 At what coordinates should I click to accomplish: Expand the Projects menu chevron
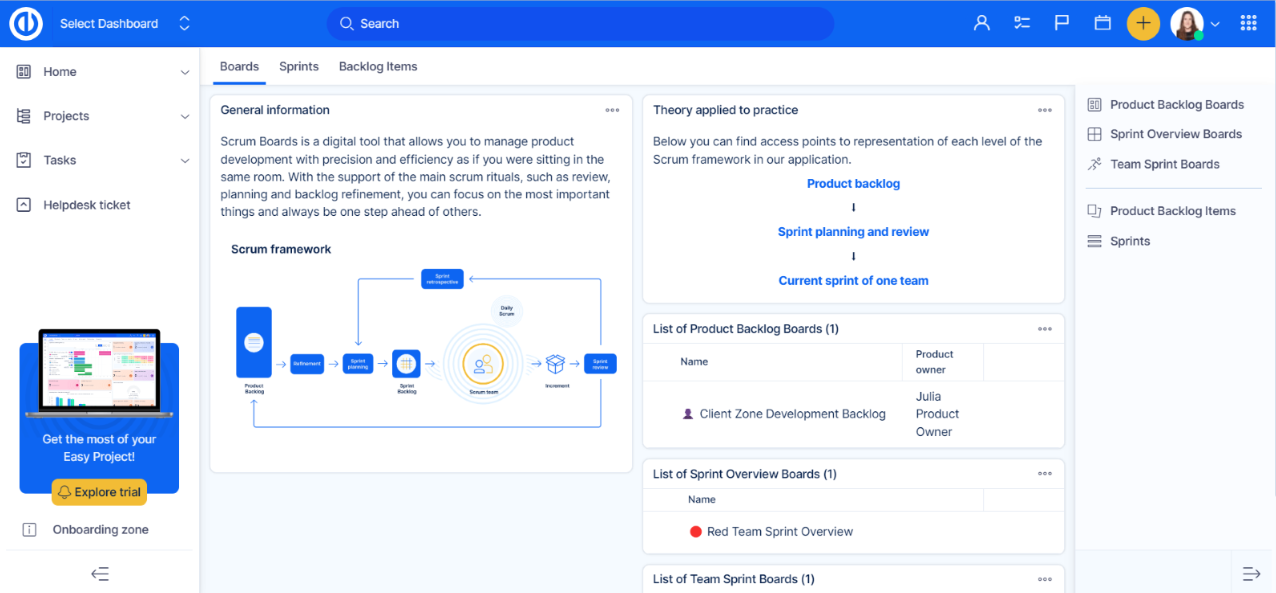[x=184, y=117]
